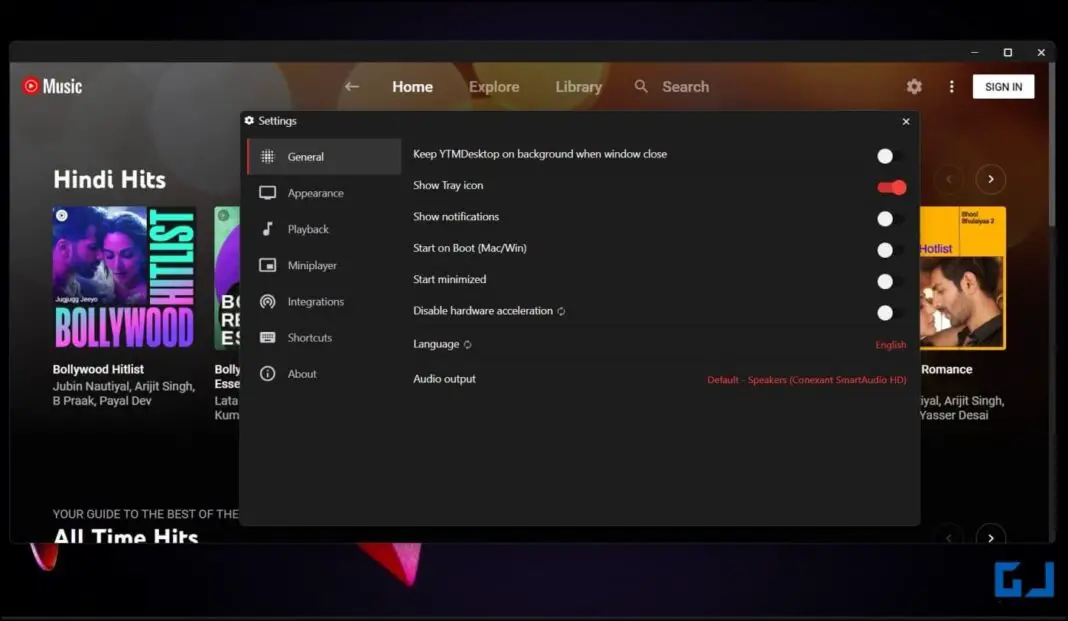Image resolution: width=1068 pixels, height=621 pixels.
Task: Open the Bollywood Hitlist playlist thumbnail
Action: [x=123, y=277]
